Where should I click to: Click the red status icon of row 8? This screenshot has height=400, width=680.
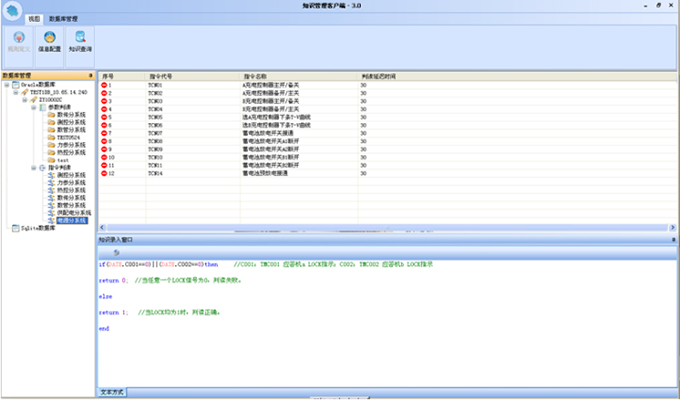(x=104, y=141)
